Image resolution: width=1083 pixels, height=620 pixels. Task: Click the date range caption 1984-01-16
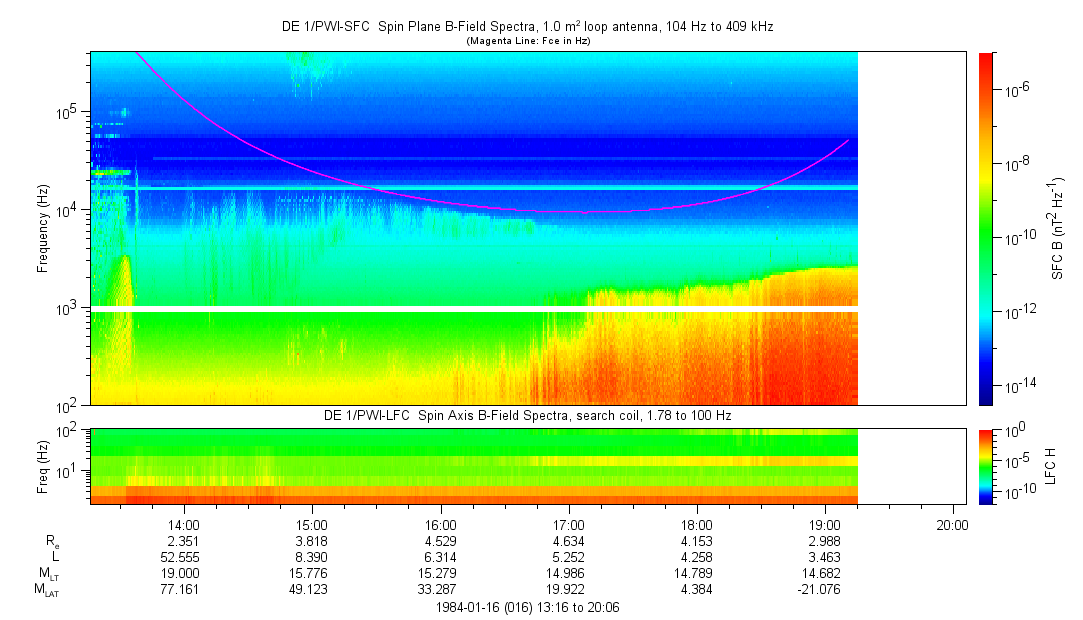coord(527,607)
